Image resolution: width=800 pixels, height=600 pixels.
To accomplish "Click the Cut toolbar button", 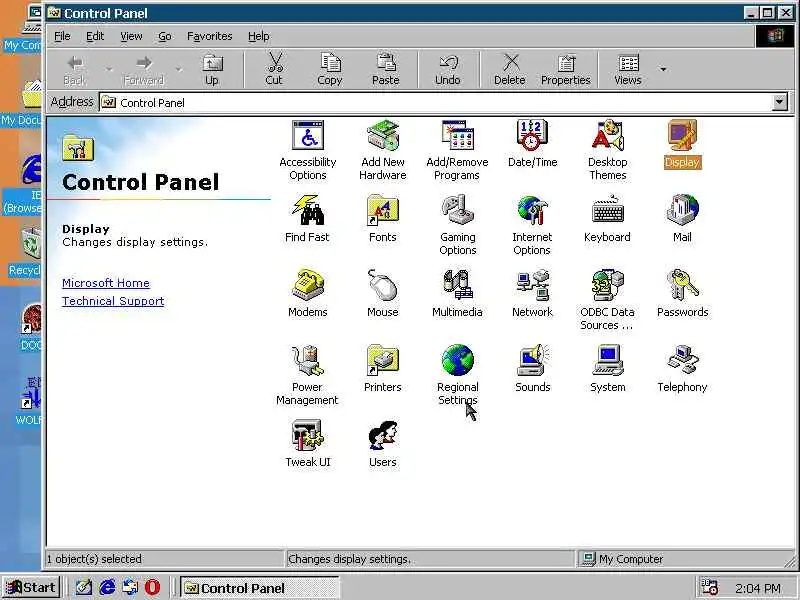I will (x=274, y=70).
